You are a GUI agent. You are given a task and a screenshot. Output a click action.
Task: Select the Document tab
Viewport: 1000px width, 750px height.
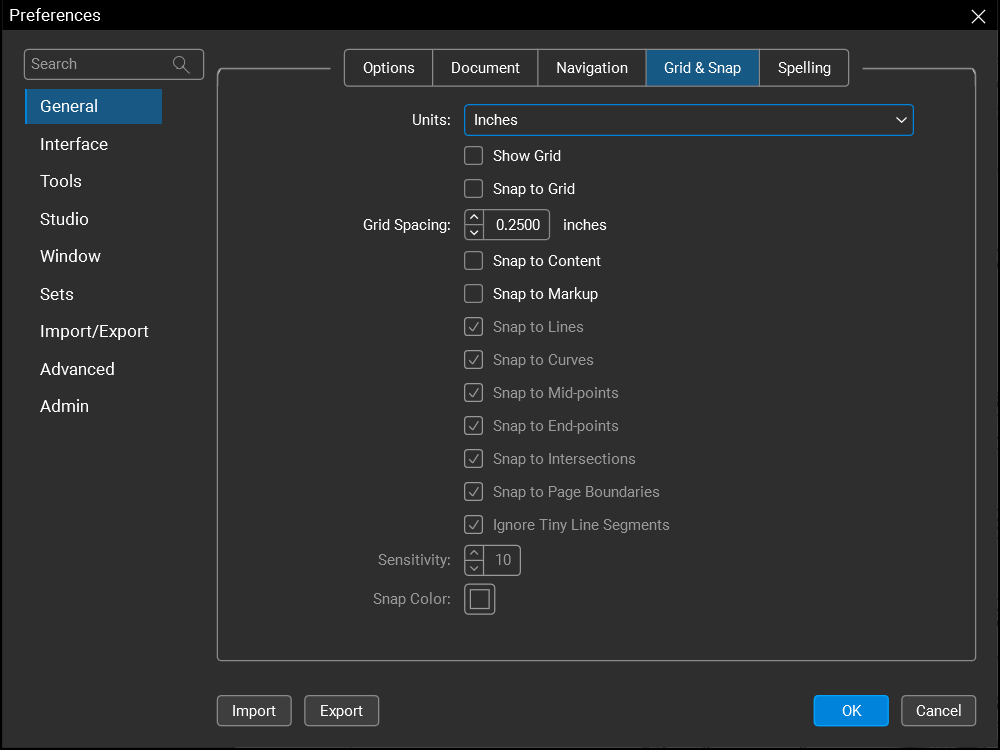(485, 68)
